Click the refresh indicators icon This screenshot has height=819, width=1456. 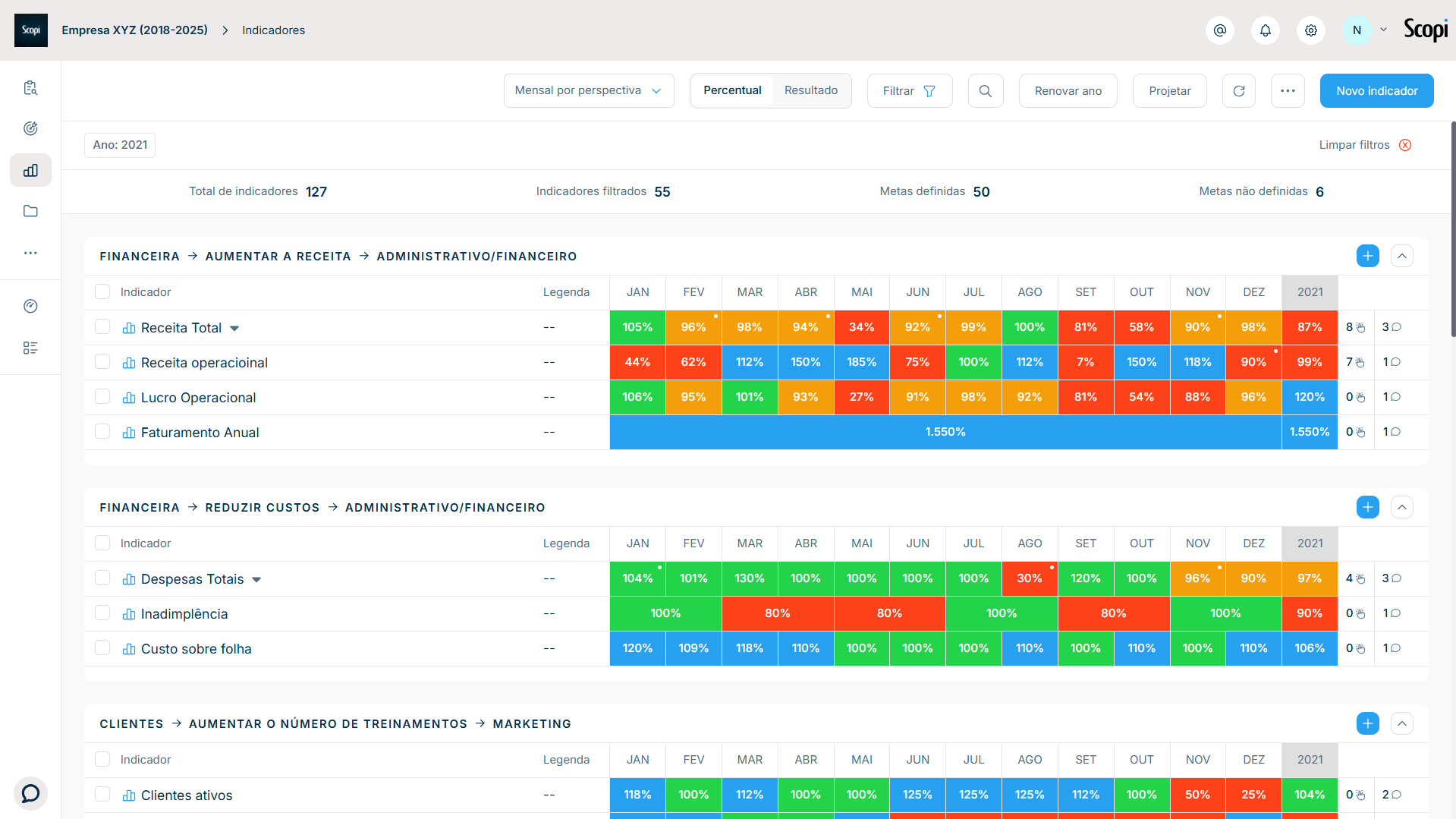tap(1238, 91)
